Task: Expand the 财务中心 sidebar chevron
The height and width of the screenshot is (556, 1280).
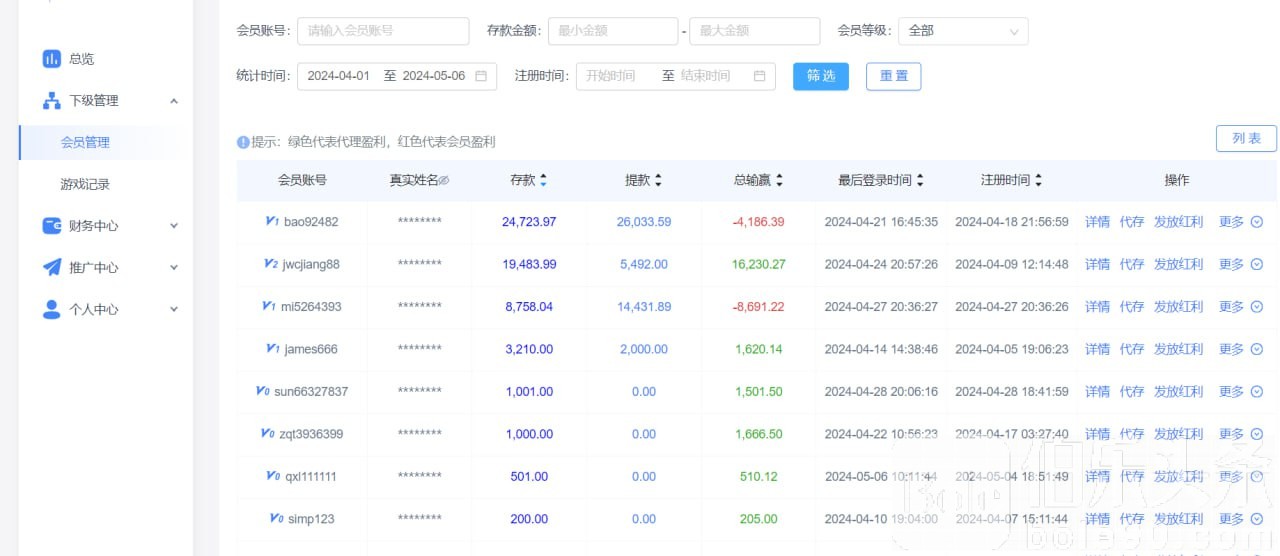Action: (174, 226)
